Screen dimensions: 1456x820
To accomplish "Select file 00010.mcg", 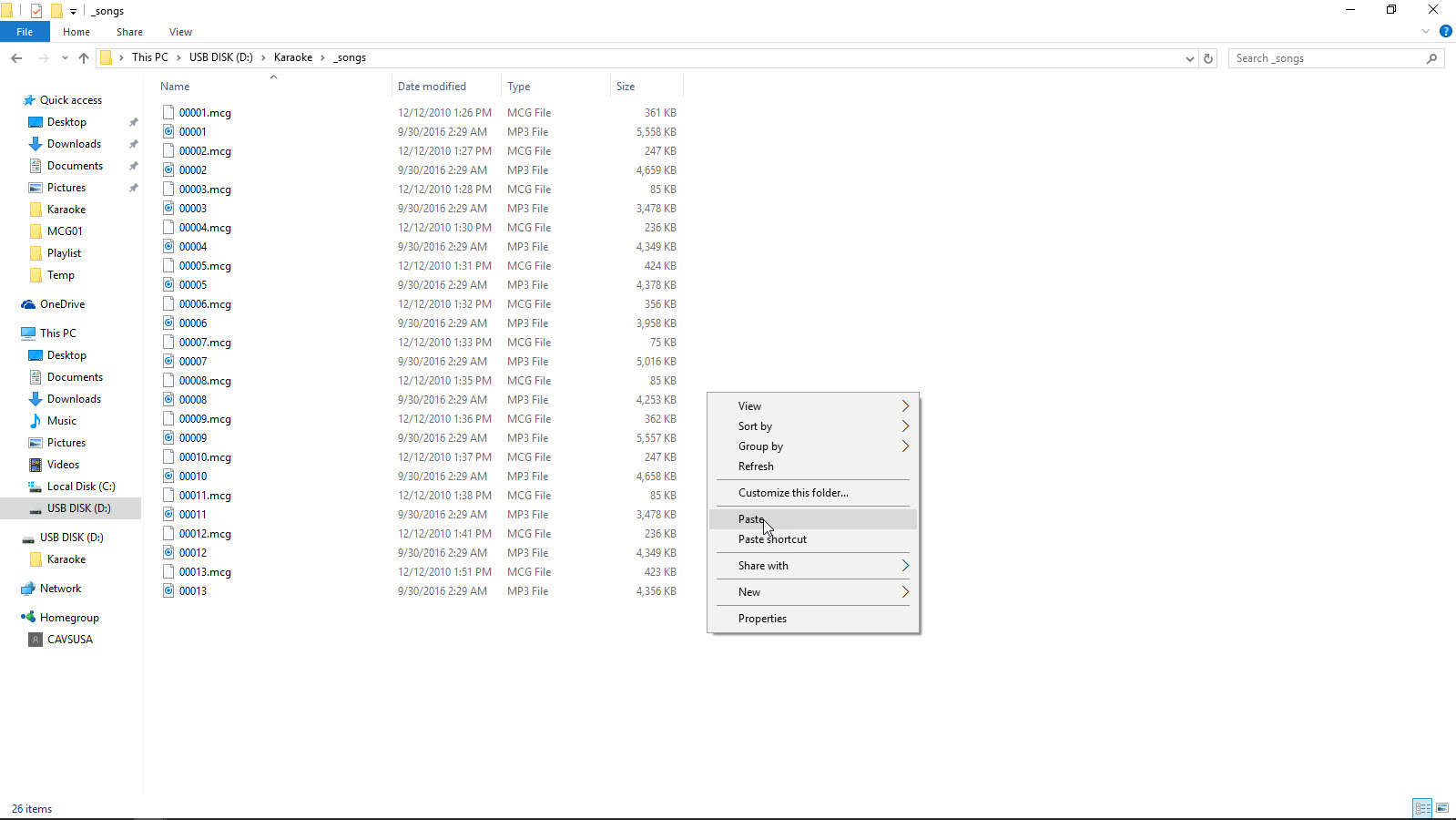I will [x=205, y=457].
